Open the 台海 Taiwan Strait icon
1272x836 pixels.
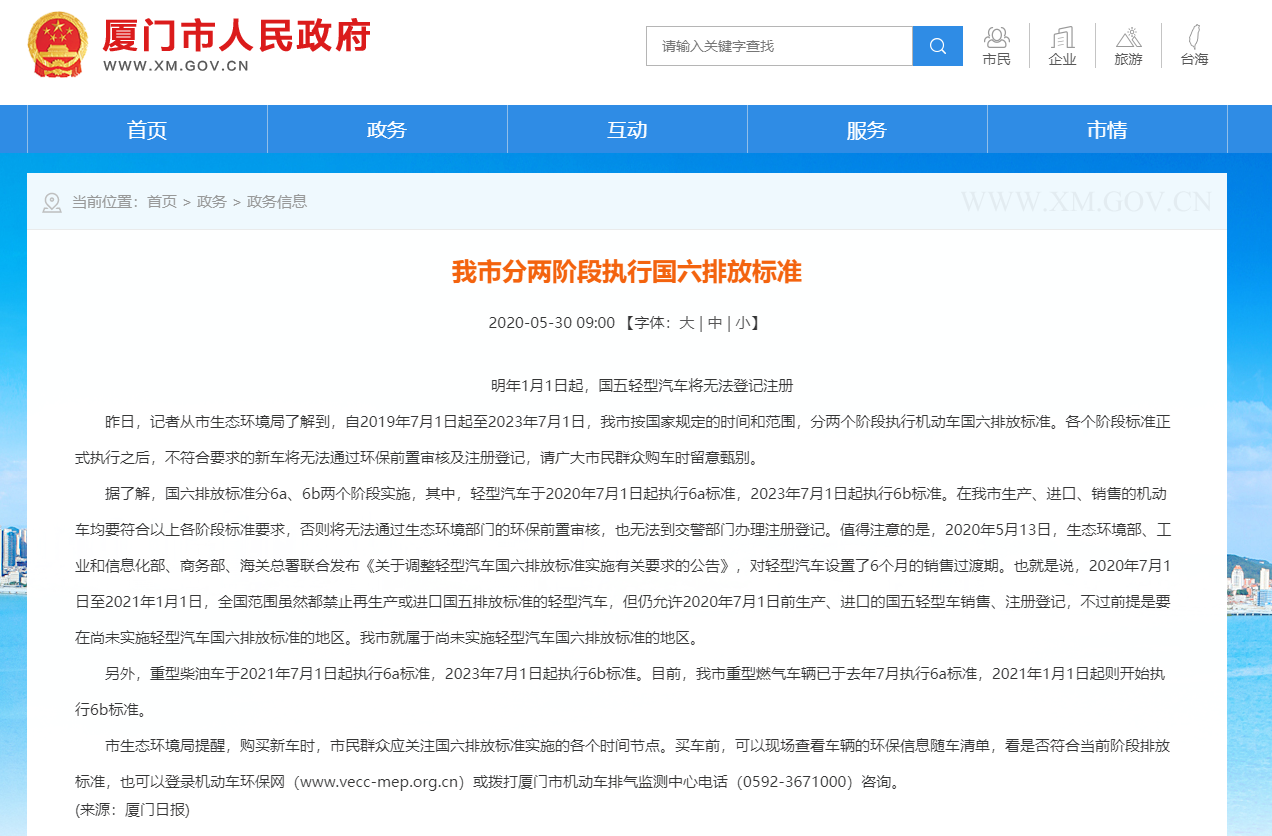(x=1194, y=46)
